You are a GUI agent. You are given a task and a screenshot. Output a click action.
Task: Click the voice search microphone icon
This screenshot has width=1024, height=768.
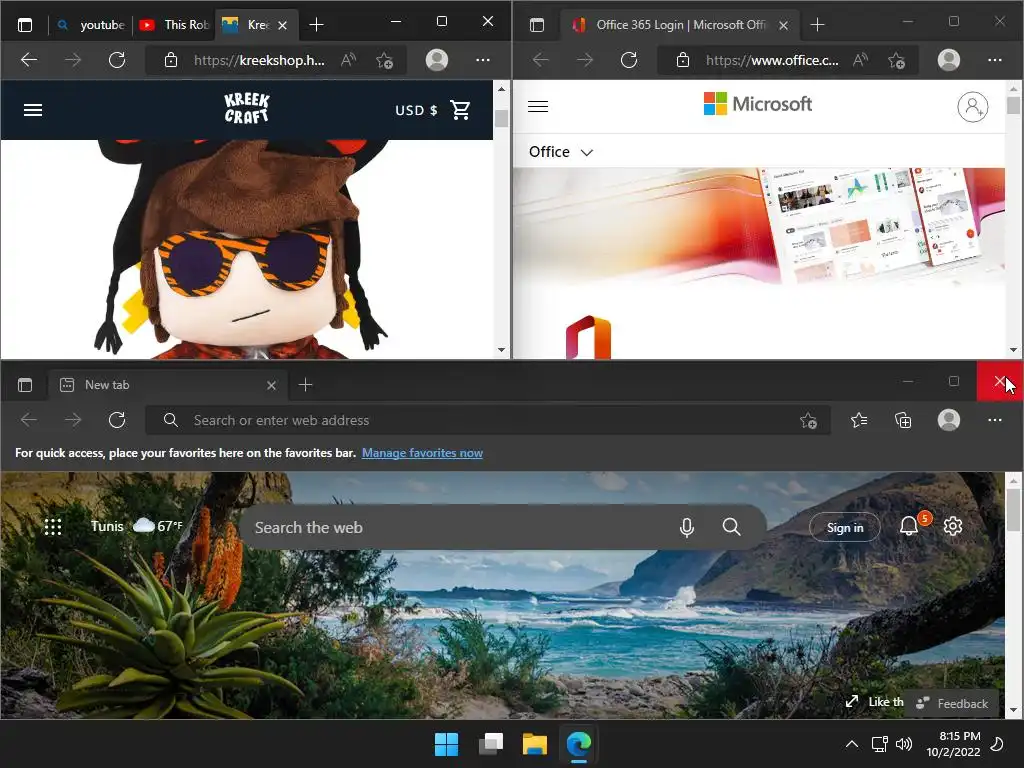[x=686, y=527]
